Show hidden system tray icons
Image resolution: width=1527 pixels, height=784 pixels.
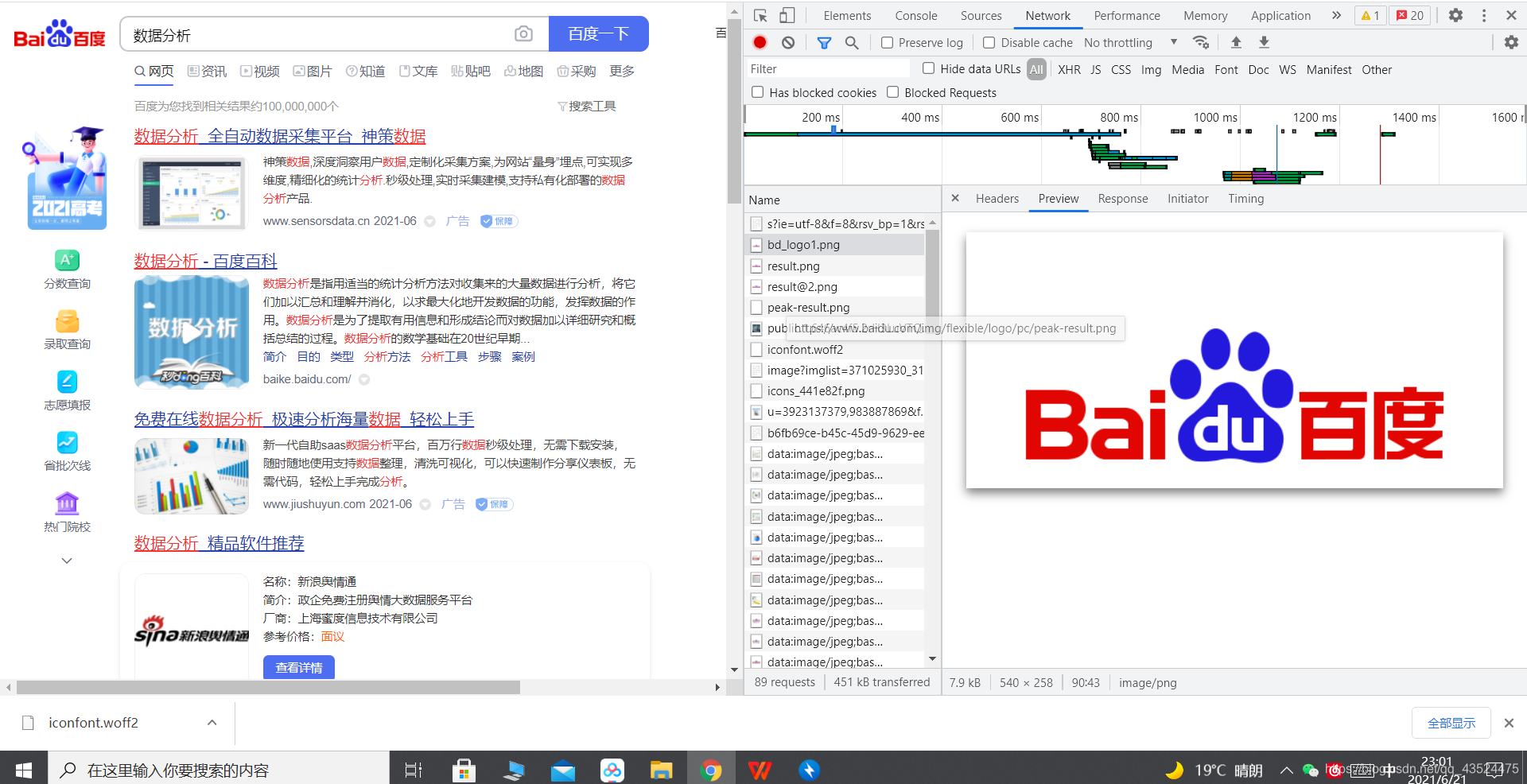[1286, 770]
